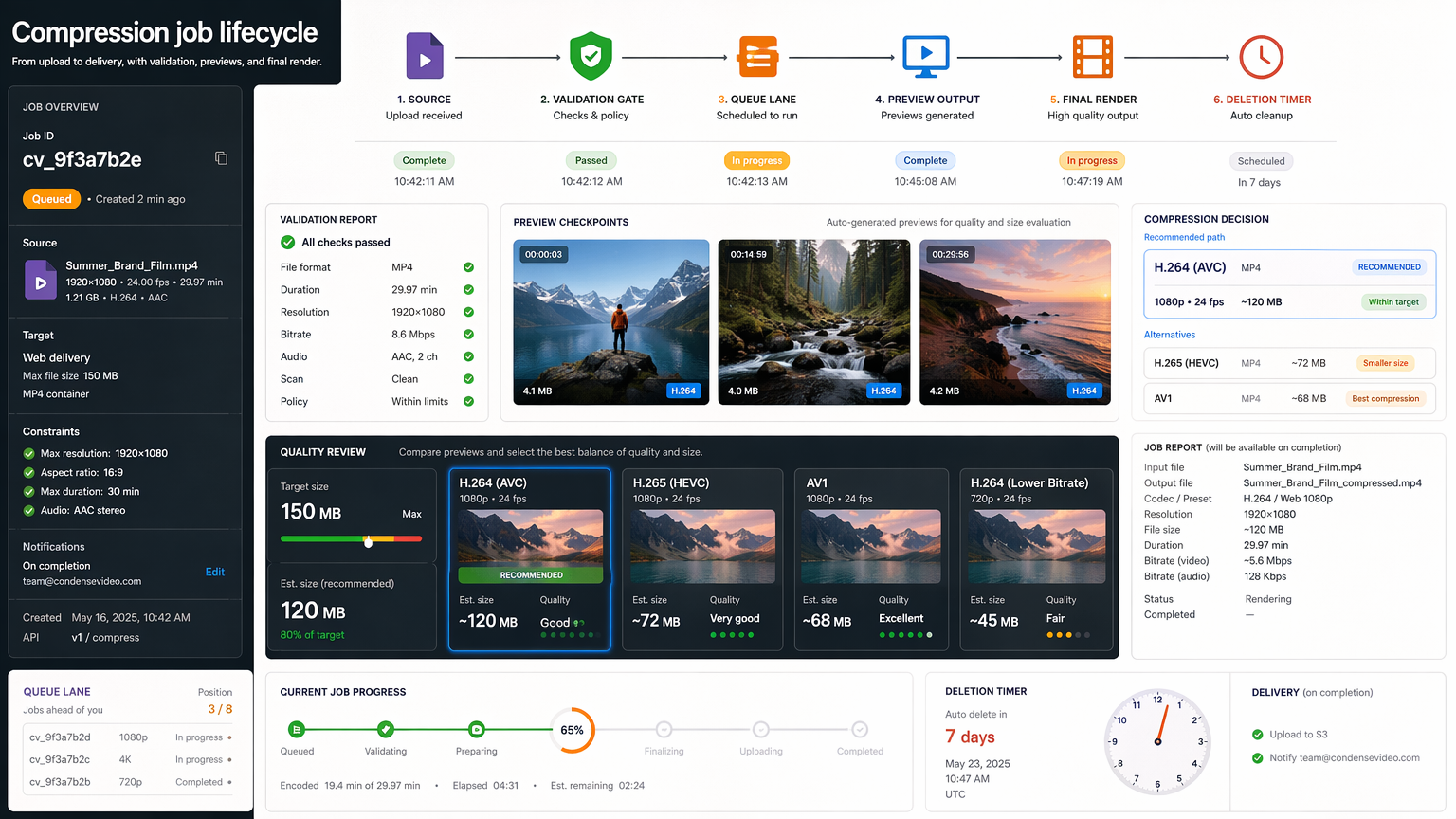Viewport: 1456px width, 819px height.
Task: Click the 7 days auto delete value
Action: 970,737
